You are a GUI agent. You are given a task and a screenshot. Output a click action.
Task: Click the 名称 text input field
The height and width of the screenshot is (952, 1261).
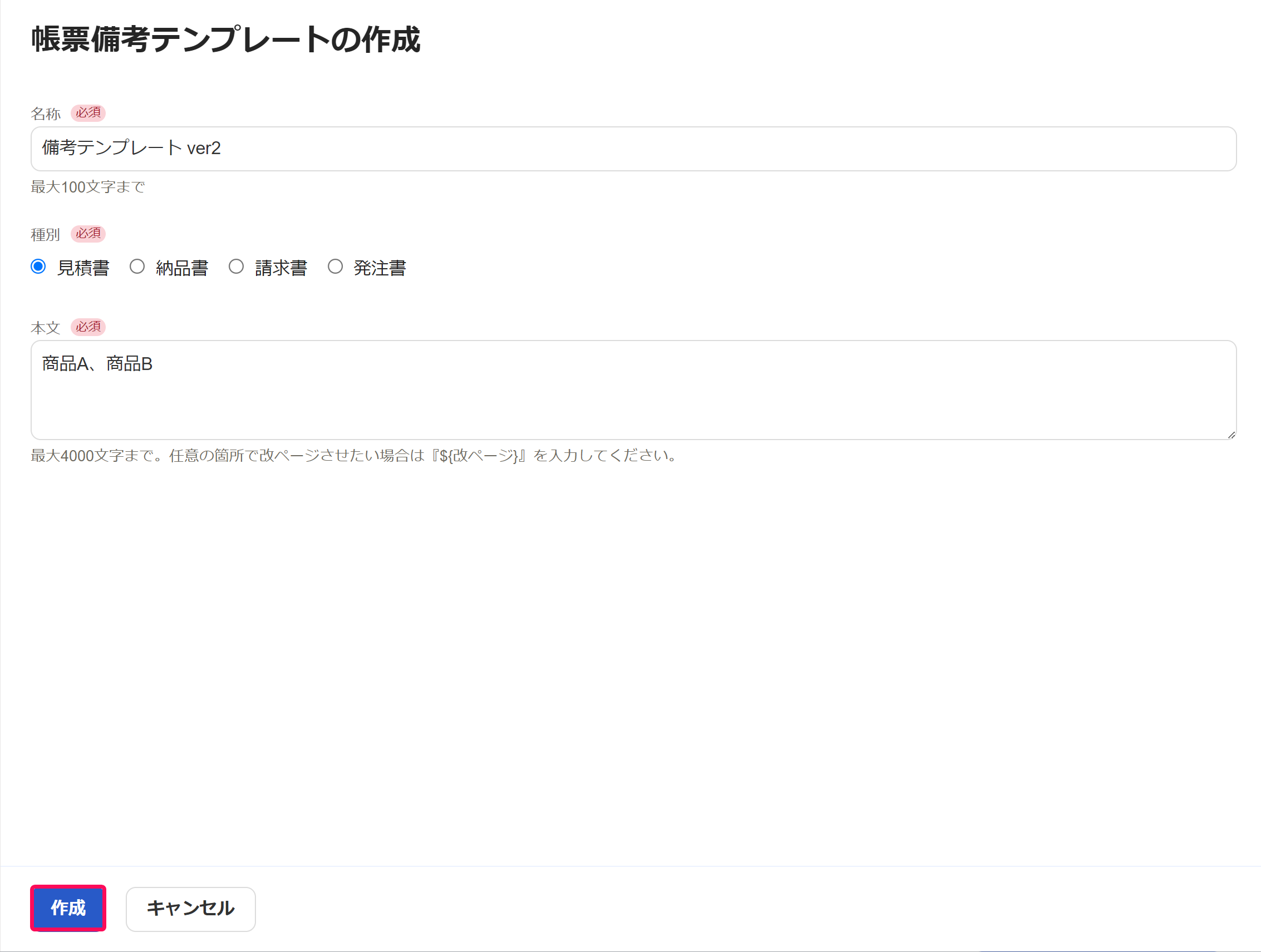coord(633,149)
